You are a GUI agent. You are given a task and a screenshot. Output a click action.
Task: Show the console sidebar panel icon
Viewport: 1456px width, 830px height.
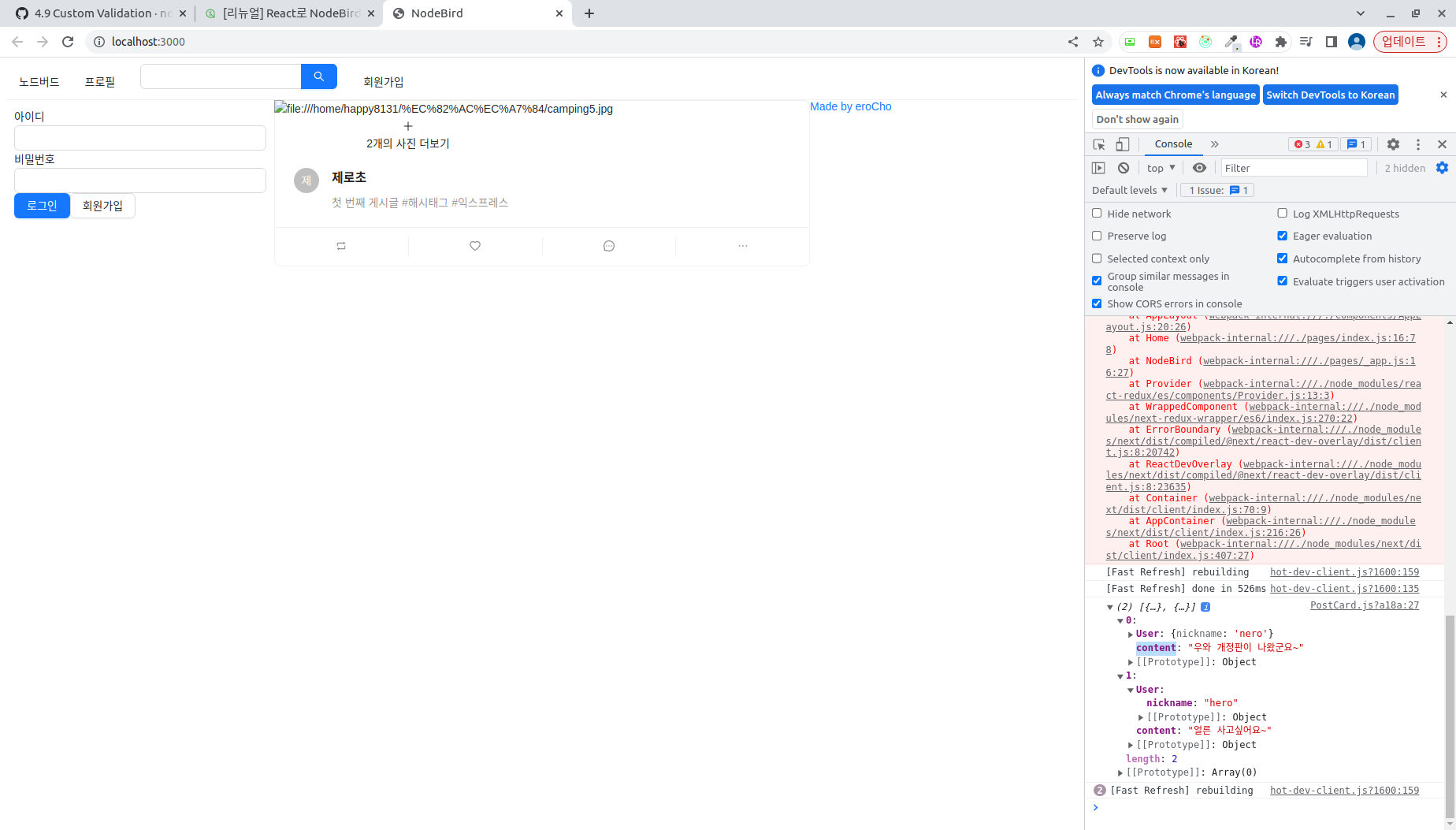pyautogui.click(x=1098, y=168)
